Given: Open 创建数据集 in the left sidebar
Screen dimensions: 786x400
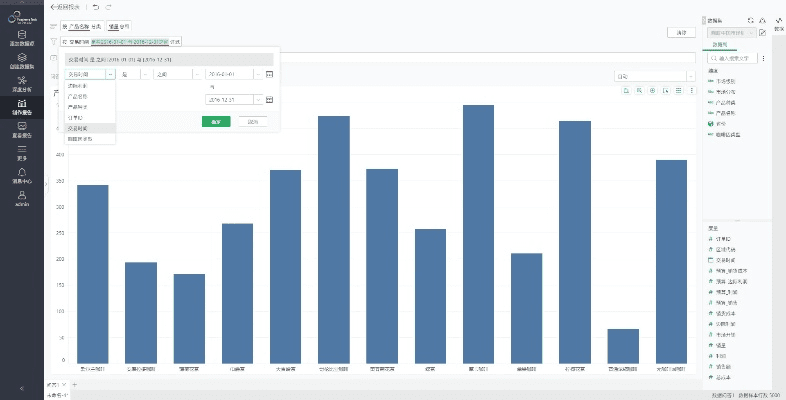Looking at the screenshot, I should [x=22, y=61].
